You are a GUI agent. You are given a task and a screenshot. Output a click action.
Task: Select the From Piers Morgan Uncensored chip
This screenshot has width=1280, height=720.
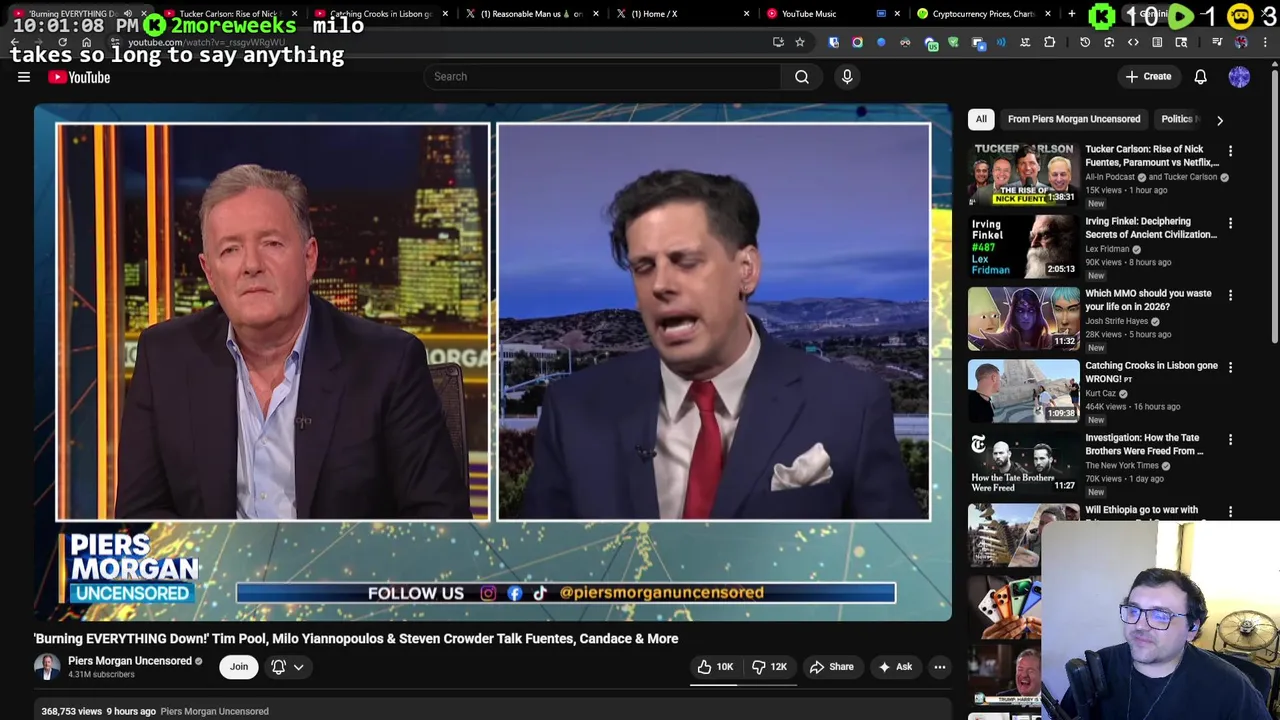tap(1073, 119)
